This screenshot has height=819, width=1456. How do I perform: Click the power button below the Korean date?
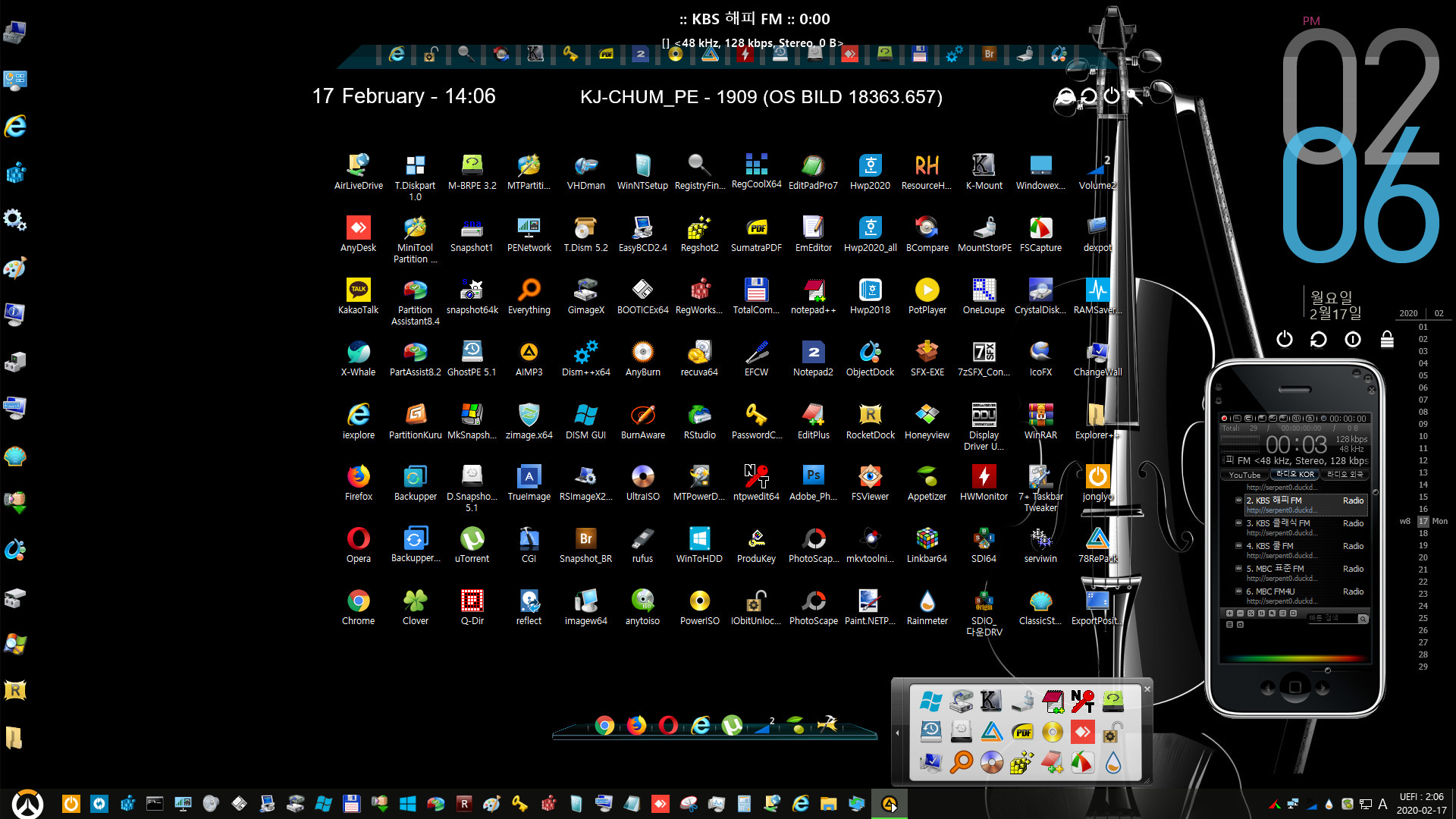click(1284, 339)
